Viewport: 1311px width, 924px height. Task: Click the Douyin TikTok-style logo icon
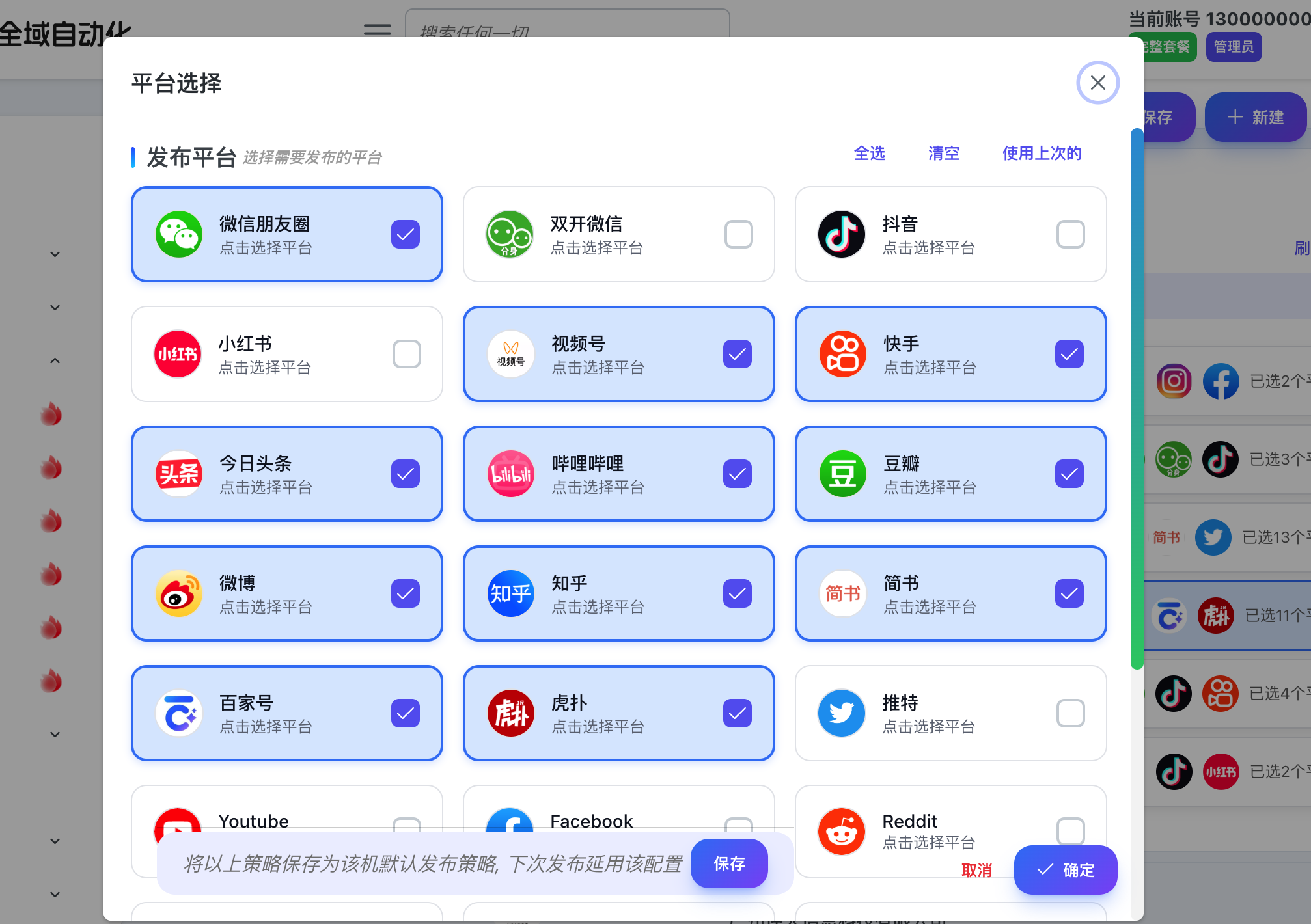[841, 234]
